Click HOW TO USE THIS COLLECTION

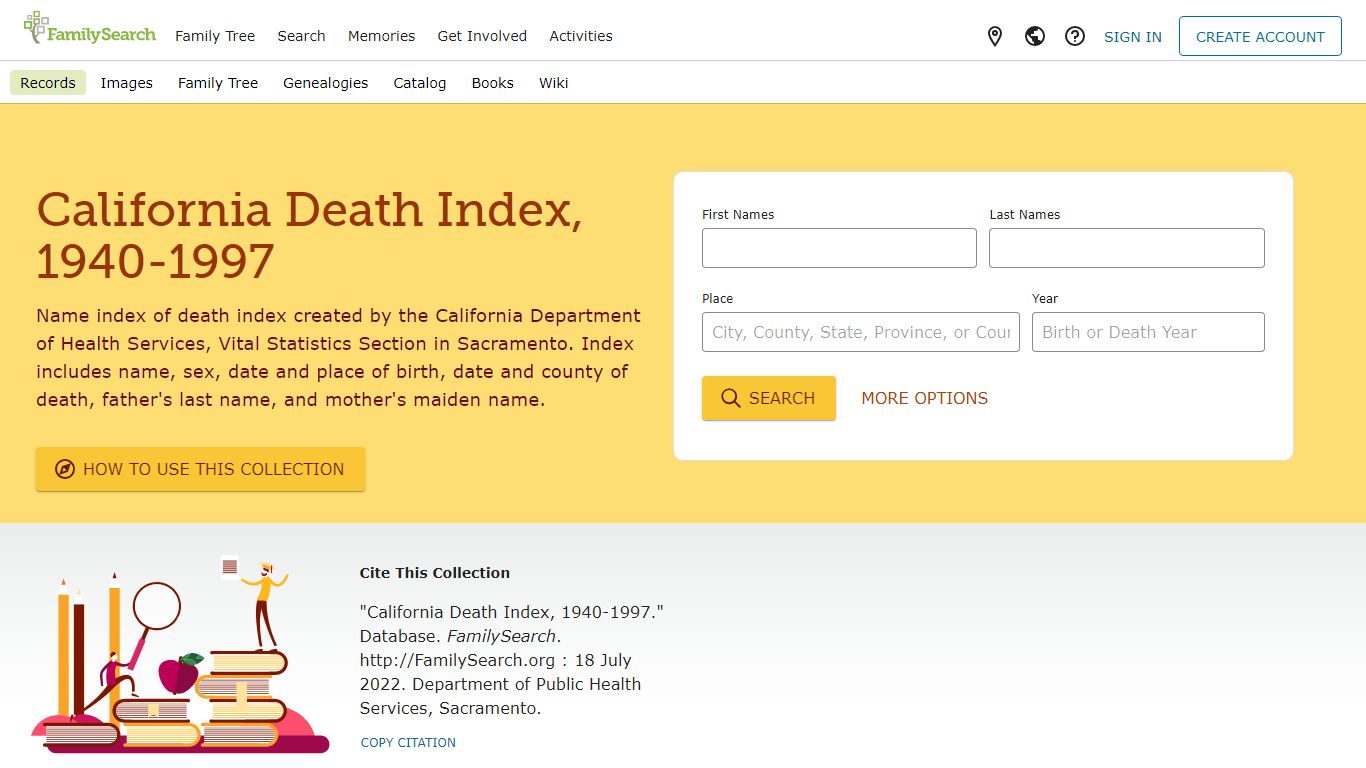(201, 469)
